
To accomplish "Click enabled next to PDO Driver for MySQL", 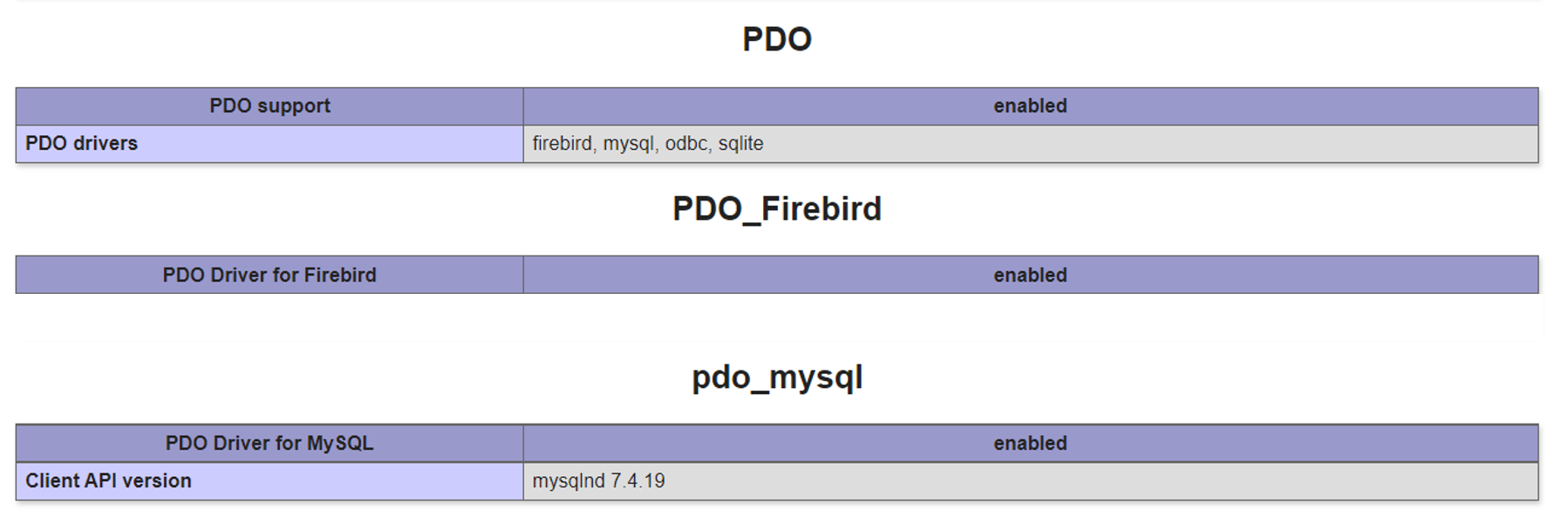I will coord(1031,443).
